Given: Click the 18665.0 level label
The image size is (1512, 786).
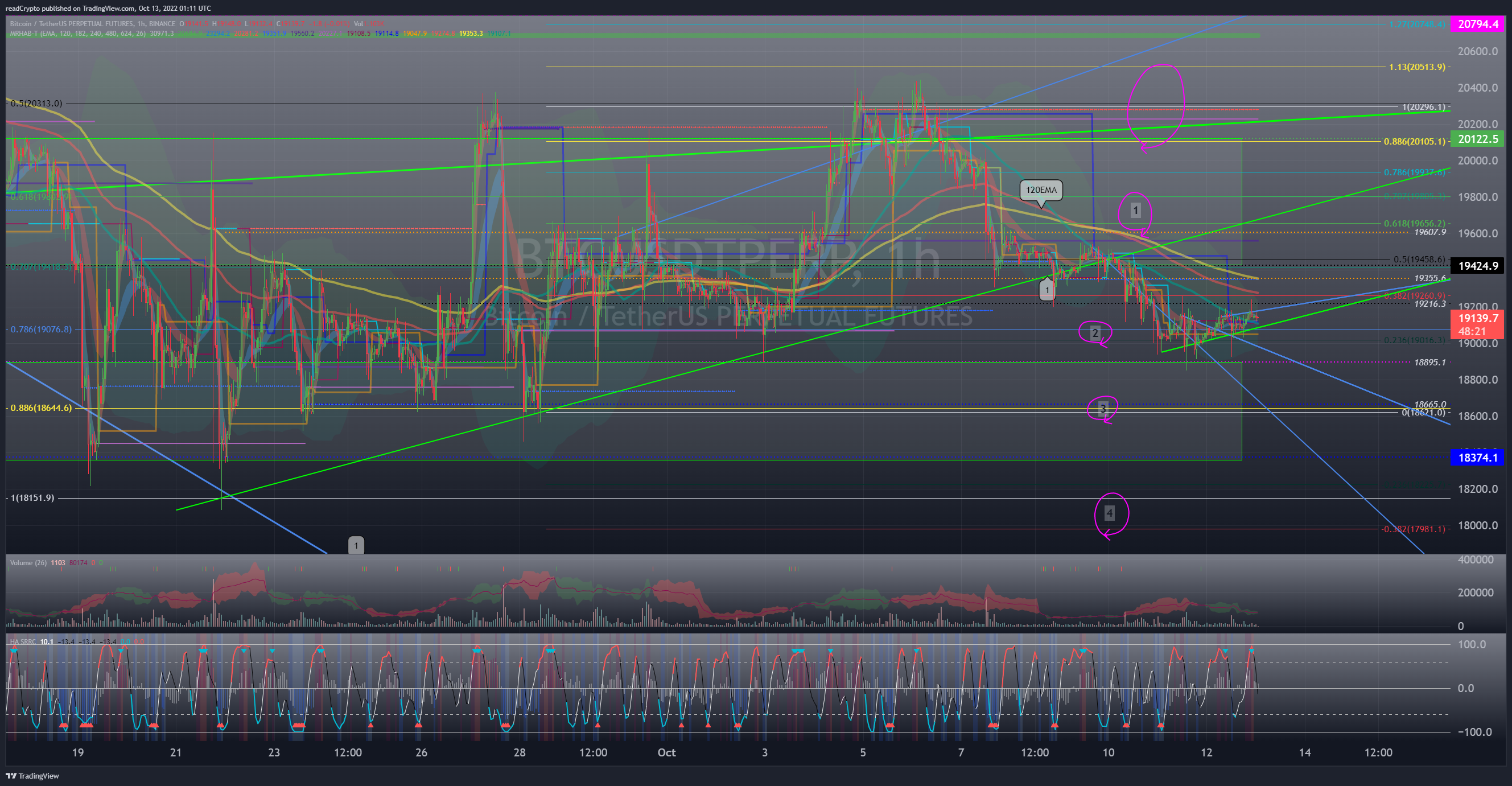Looking at the screenshot, I should [x=1430, y=405].
